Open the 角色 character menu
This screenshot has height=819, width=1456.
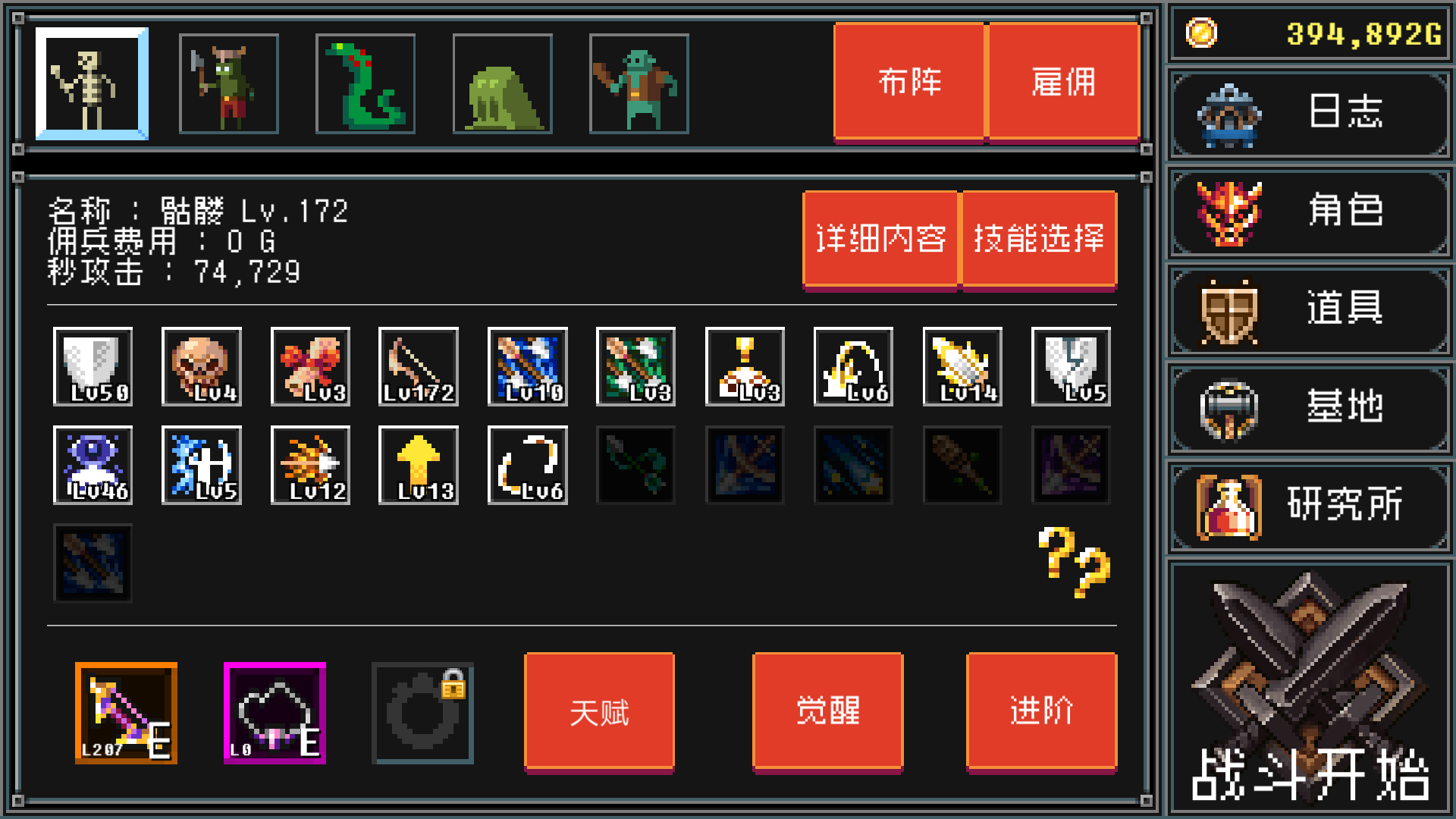1310,212
